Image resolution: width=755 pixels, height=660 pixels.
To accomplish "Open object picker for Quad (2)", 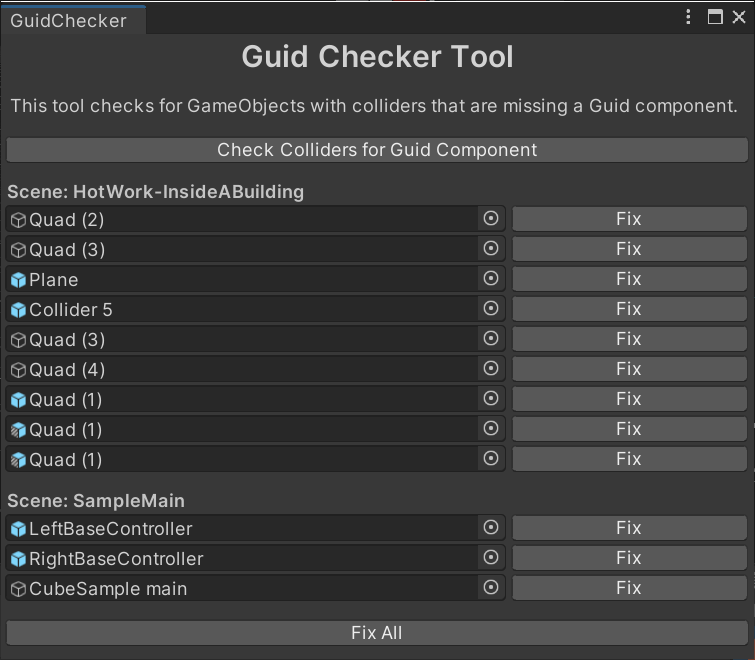I will pos(490,219).
